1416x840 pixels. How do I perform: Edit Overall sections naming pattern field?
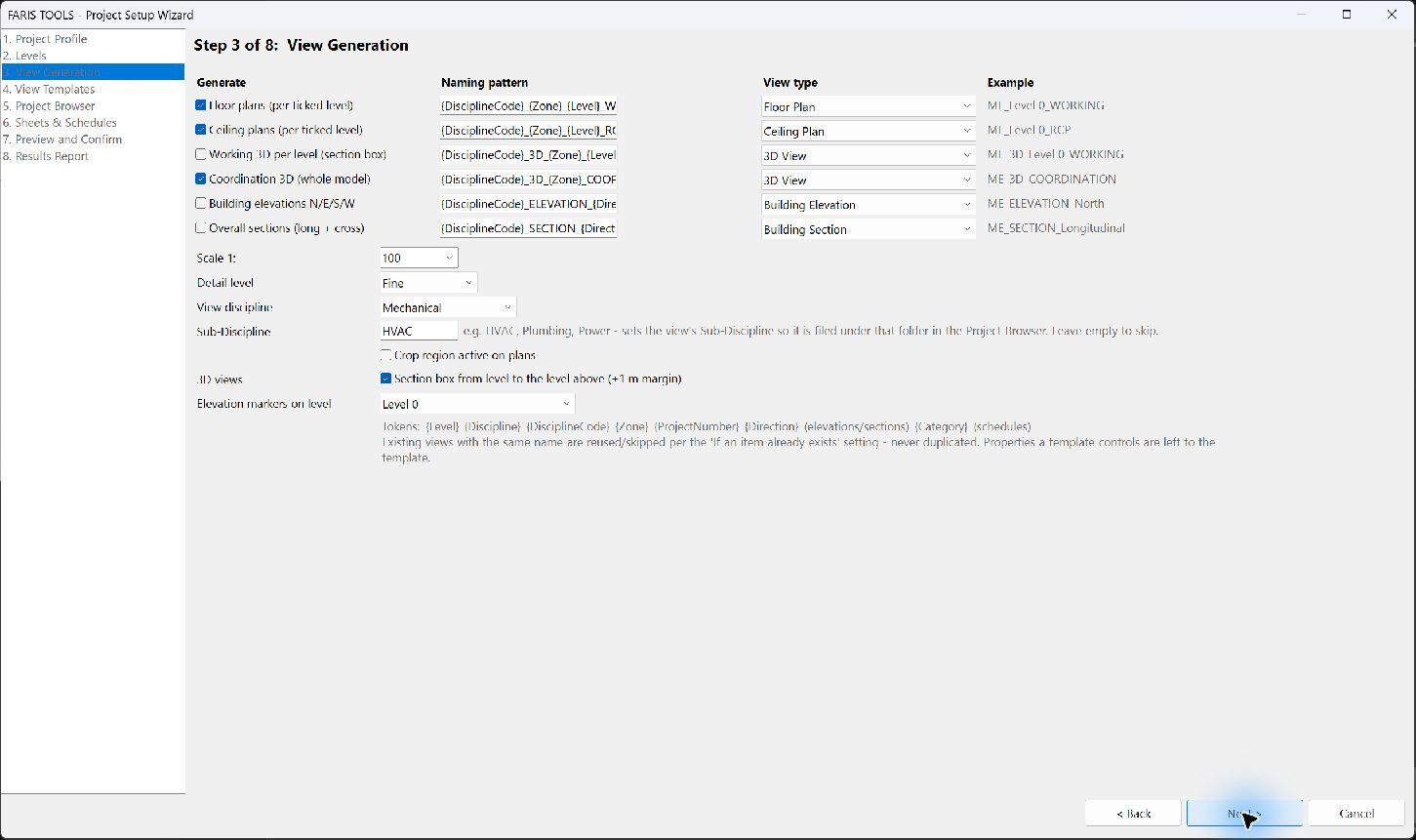click(x=528, y=228)
